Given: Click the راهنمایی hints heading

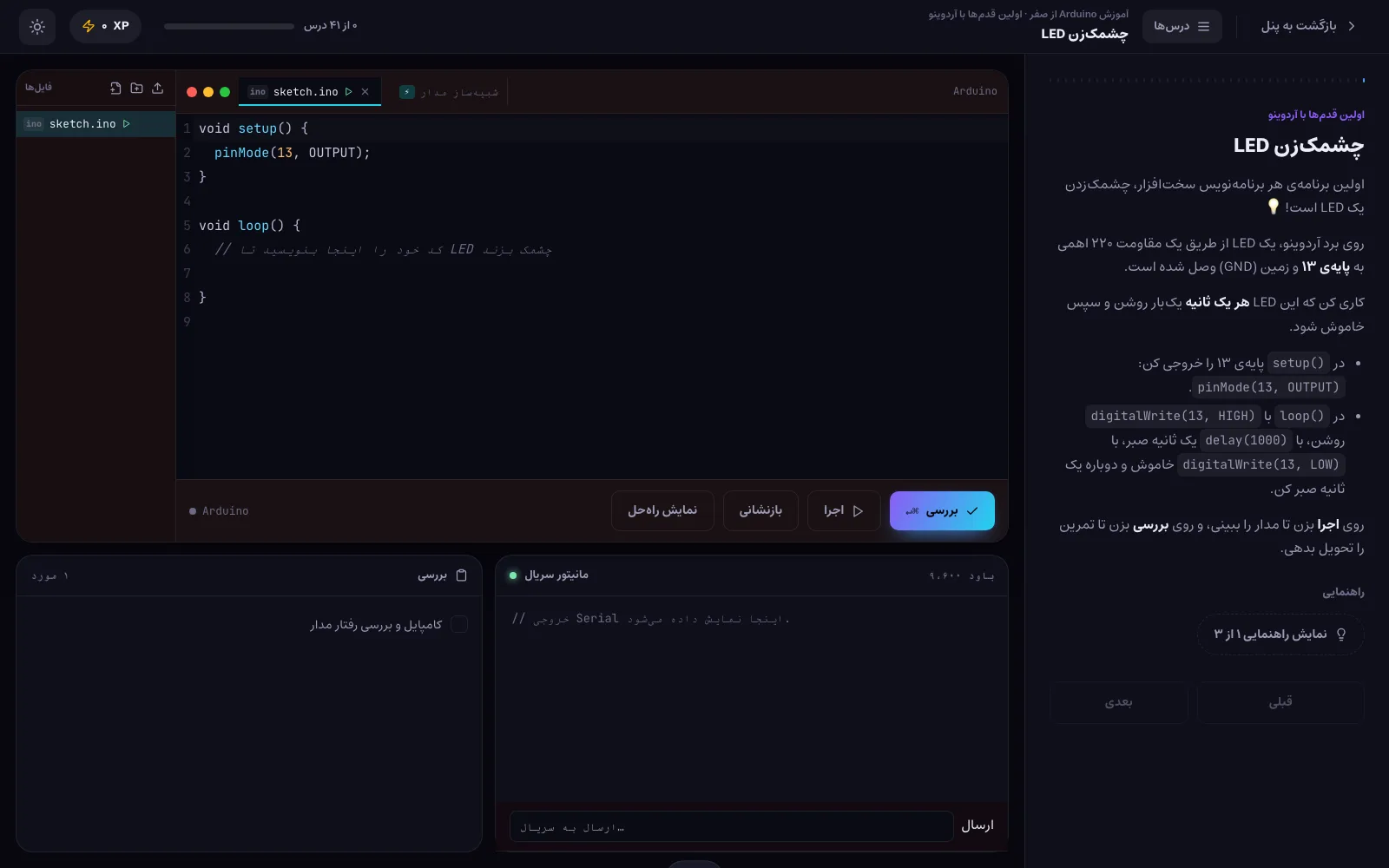Looking at the screenshot, I should click(x=1343, y=593).
